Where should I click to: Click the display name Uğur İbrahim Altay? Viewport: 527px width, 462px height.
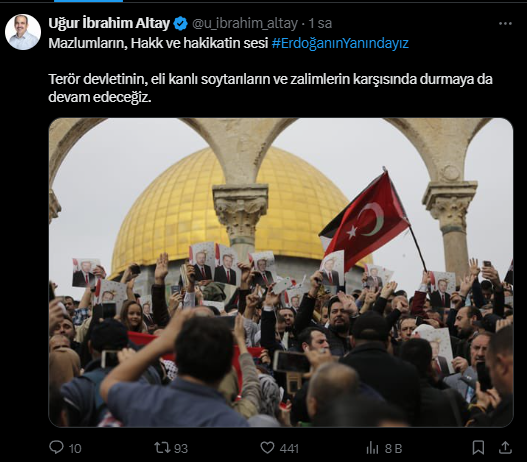[109, 23]
